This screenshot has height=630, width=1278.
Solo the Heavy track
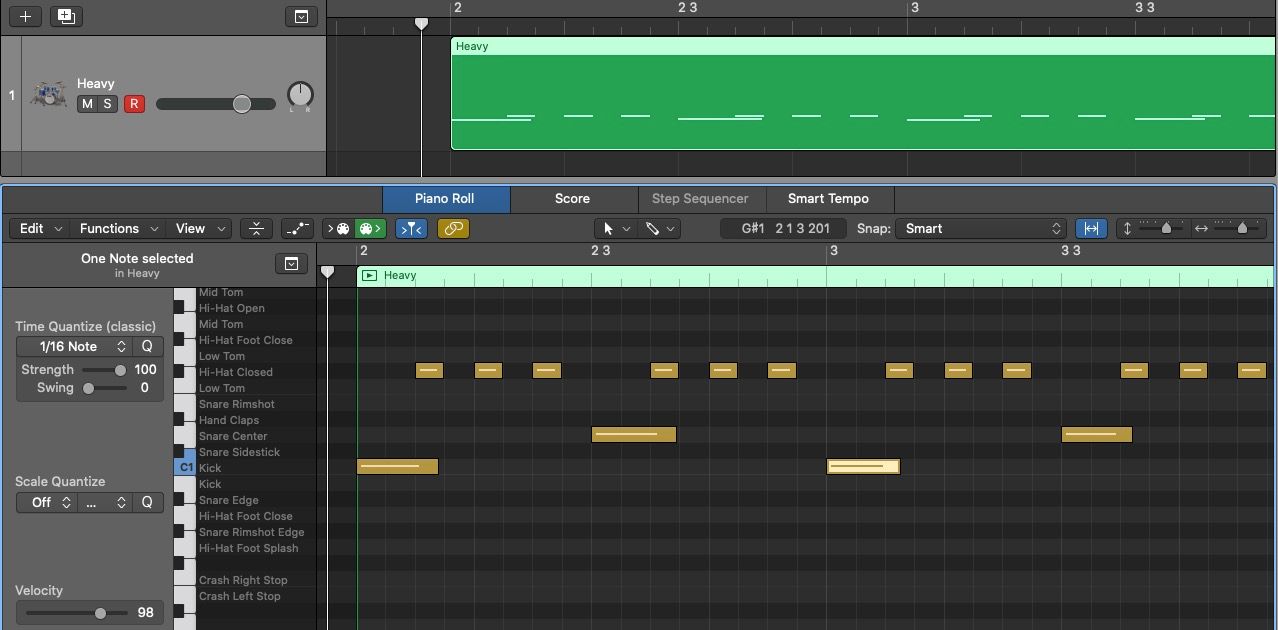[x=107, y=104]
